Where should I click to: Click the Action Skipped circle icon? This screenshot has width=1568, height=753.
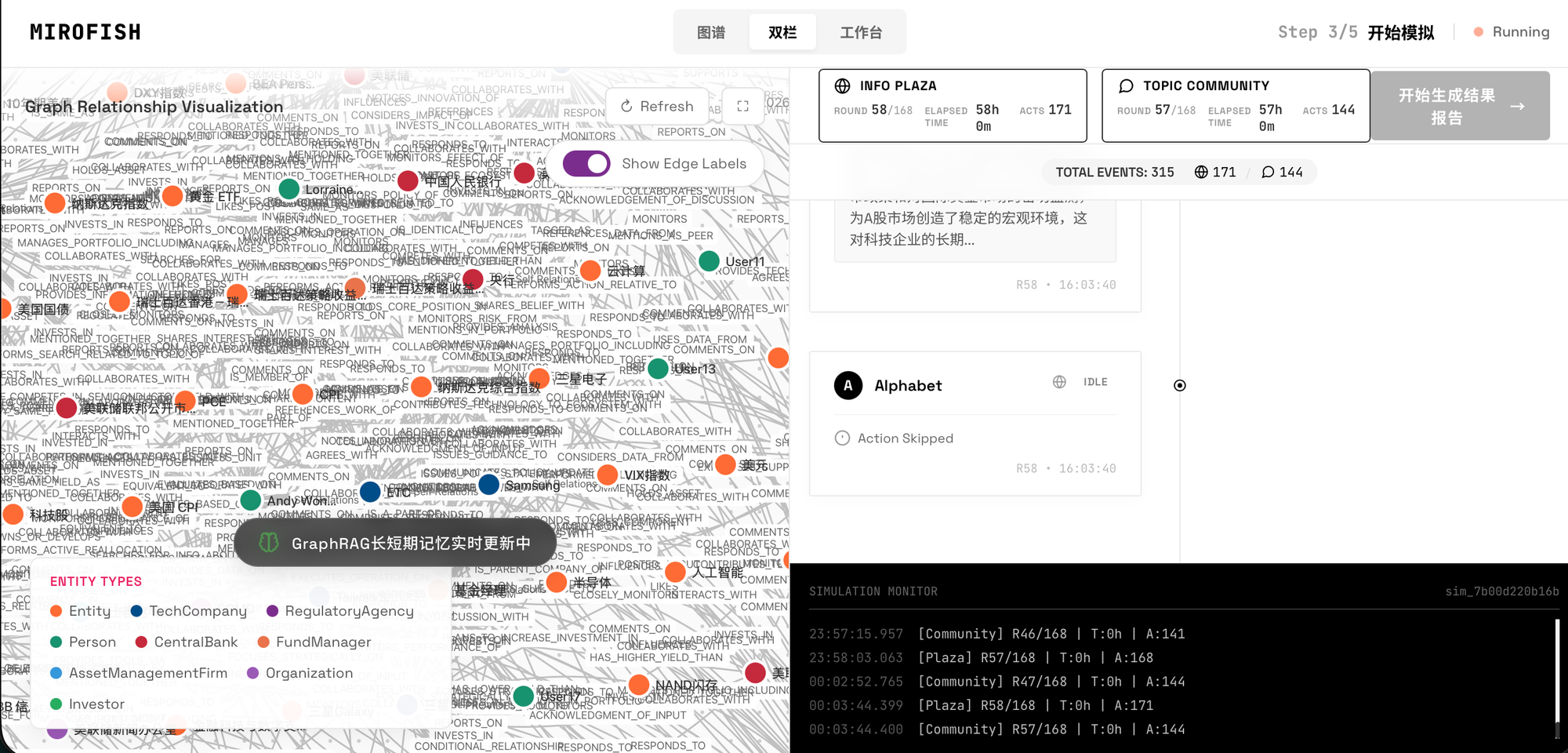click(842, 438)
